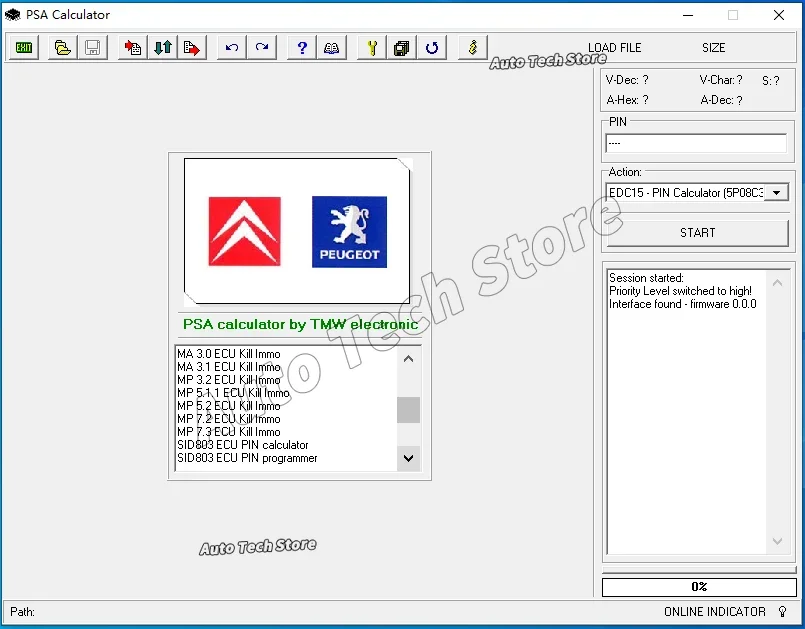Screen dimensions: 805x629
Task: Click the book info icon
Action: tap(331, 47)
